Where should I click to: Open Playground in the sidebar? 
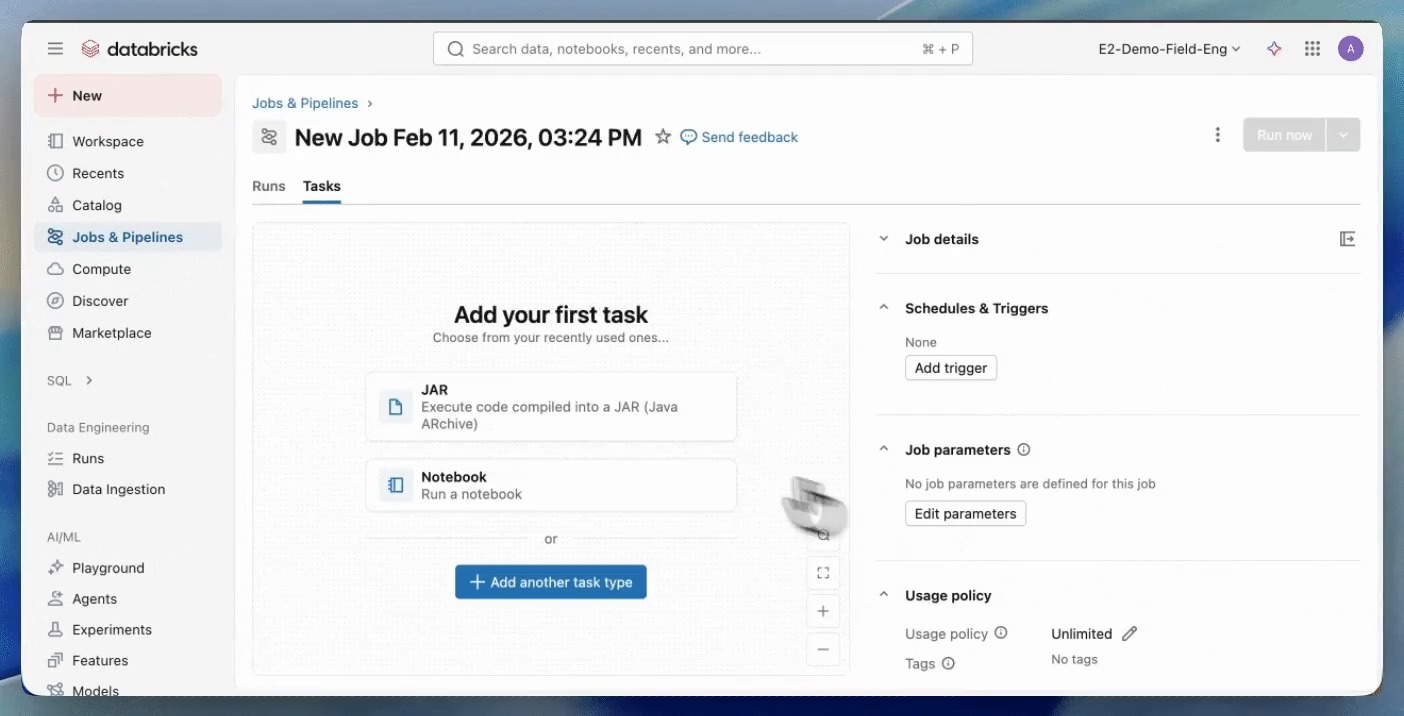pos(128,568)
